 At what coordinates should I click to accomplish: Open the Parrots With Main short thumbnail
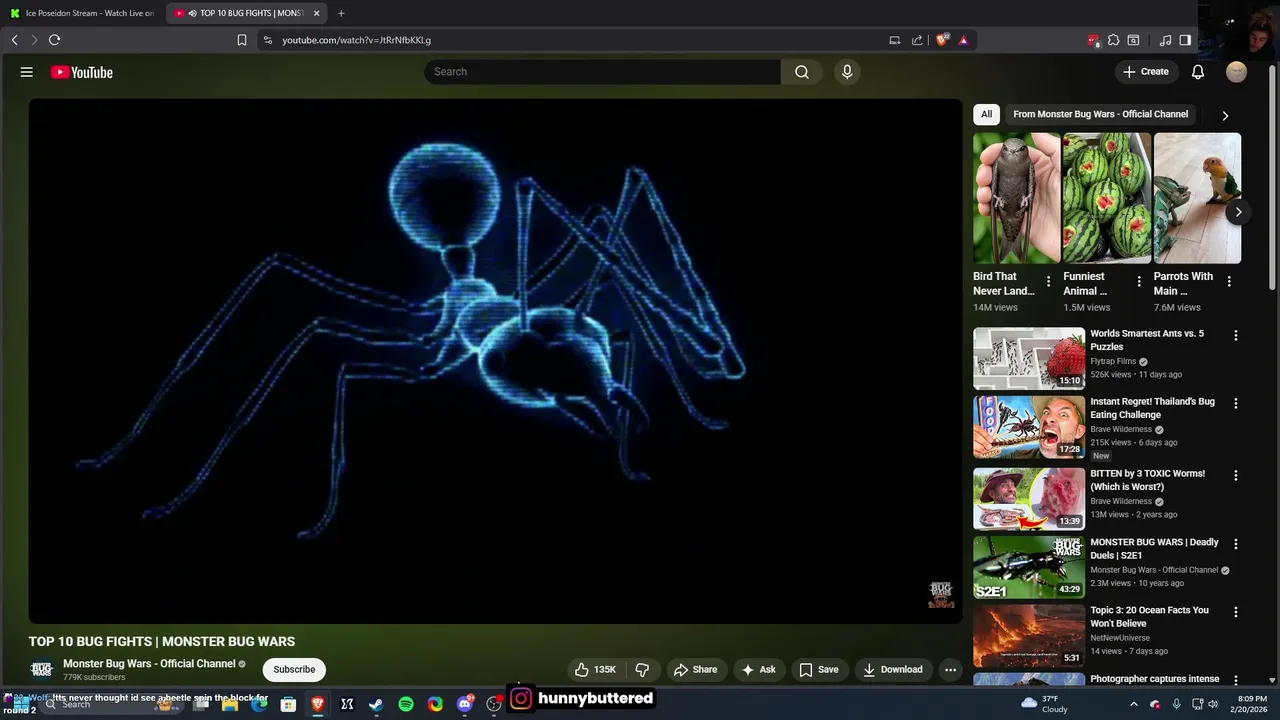click(x=1197, y=198)
